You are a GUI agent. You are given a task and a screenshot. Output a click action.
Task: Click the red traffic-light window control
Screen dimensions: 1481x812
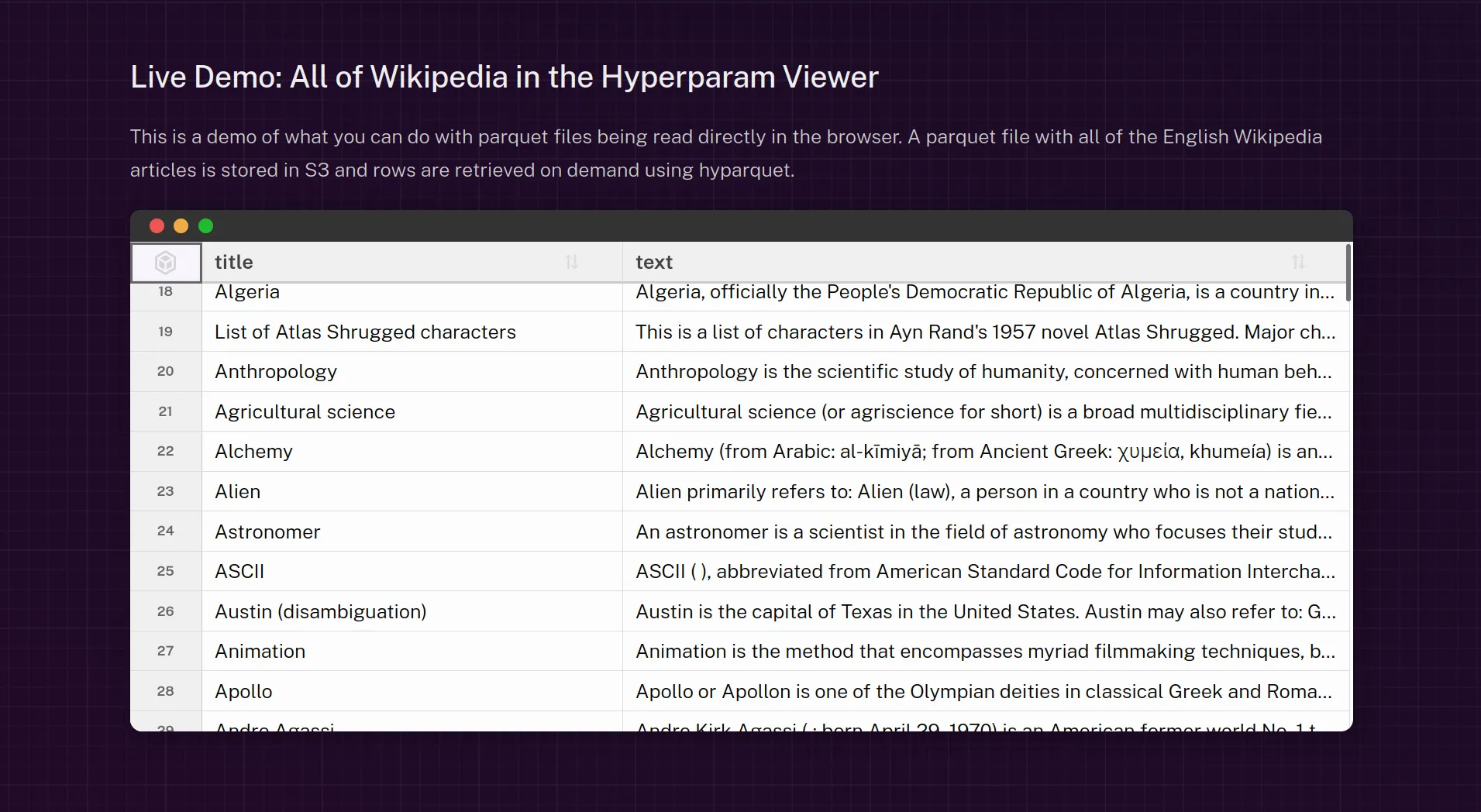click(x=157, y=225)
